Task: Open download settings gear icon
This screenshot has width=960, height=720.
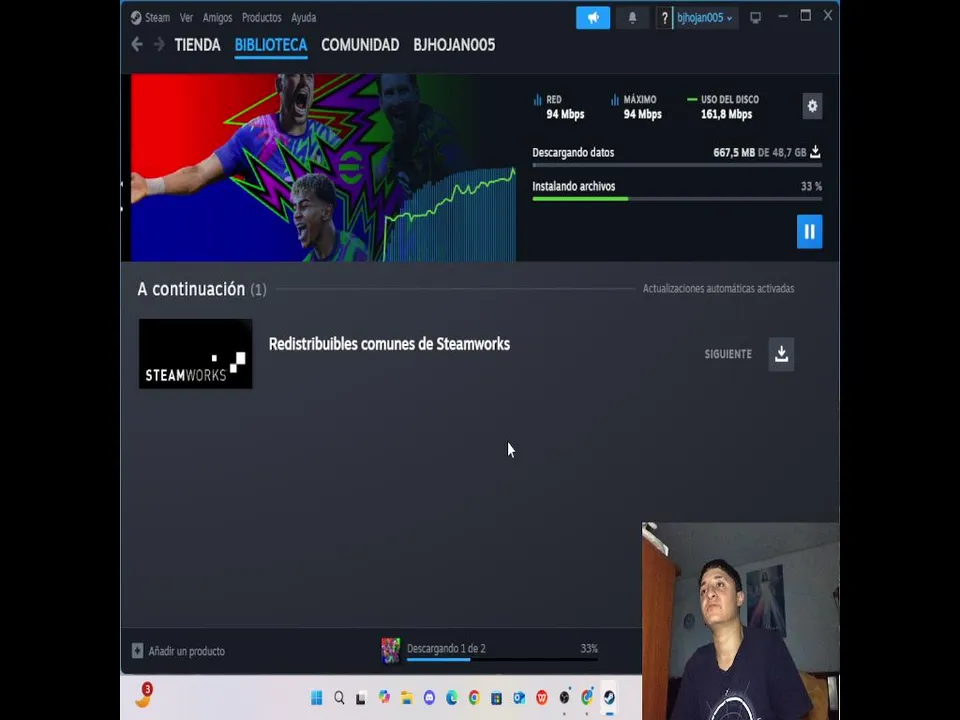Action: [x=812, y=106]
